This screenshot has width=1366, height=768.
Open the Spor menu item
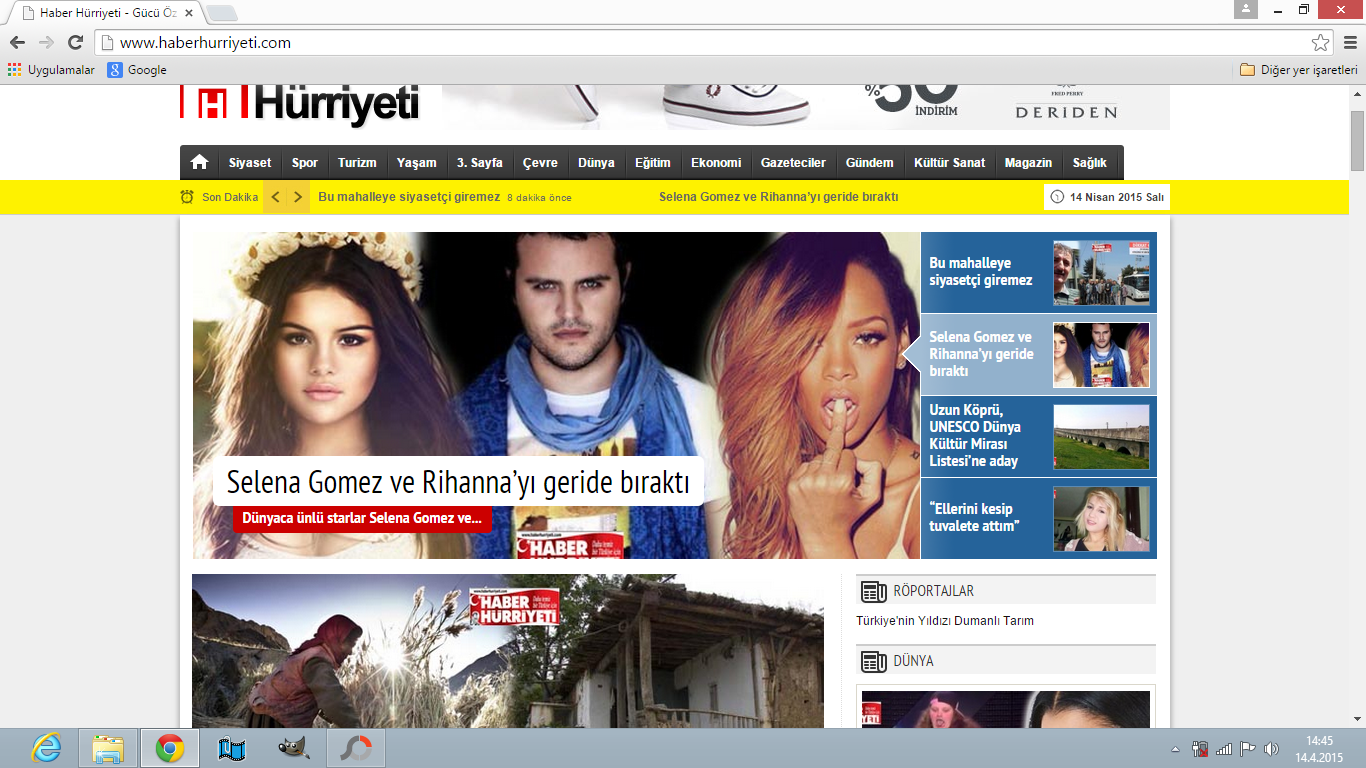(305, 163)
